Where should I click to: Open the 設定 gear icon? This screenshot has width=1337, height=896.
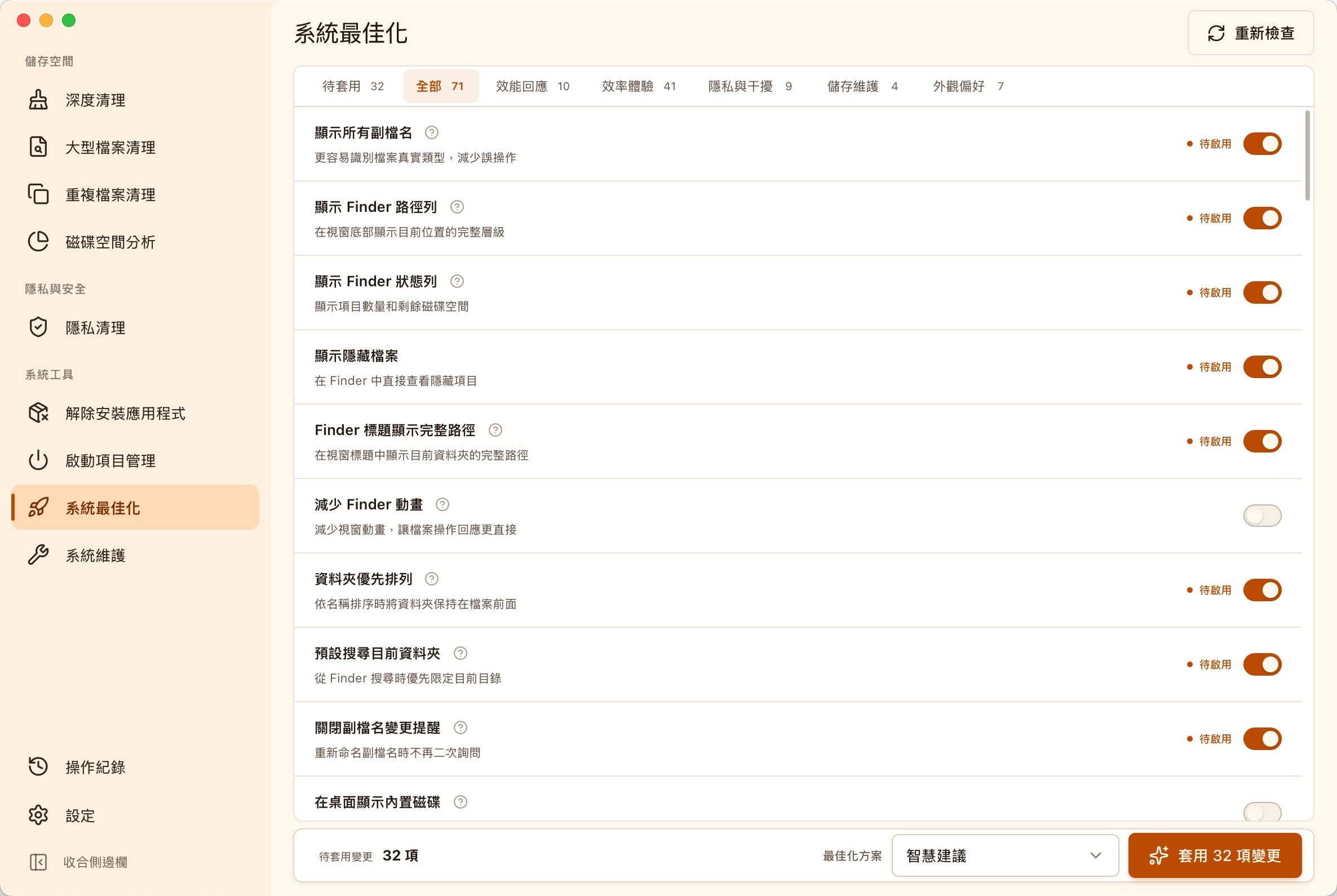(x=38, y=815)
